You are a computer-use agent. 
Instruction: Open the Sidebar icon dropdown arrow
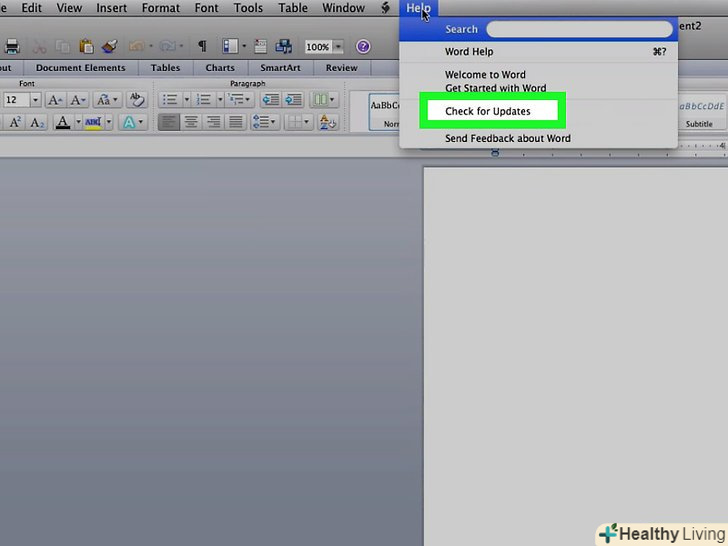[x=244, y=46]
